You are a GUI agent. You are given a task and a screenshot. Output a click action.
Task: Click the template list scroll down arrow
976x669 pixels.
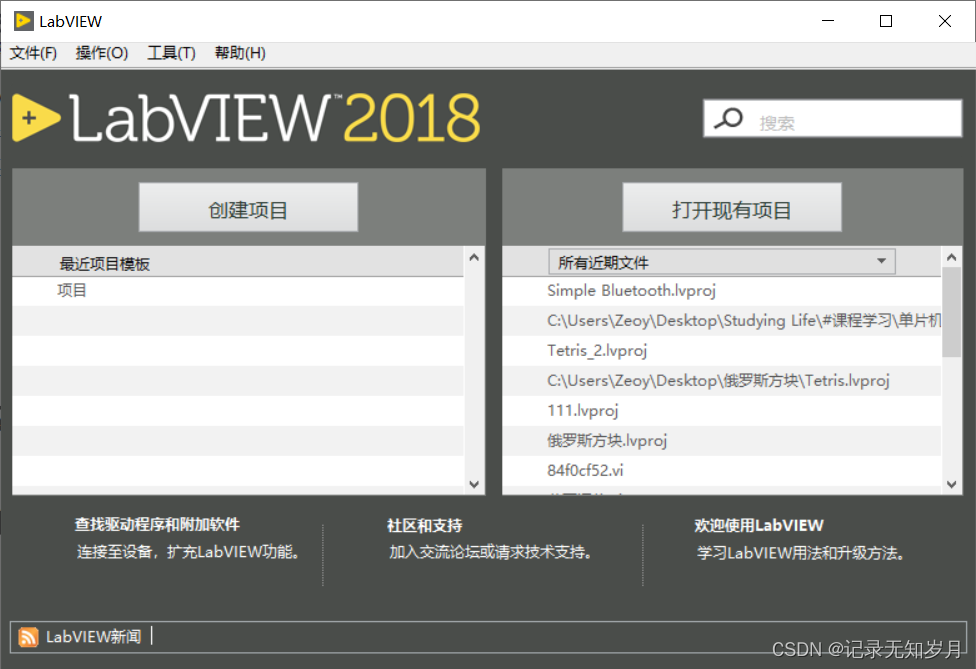[474, 484]
